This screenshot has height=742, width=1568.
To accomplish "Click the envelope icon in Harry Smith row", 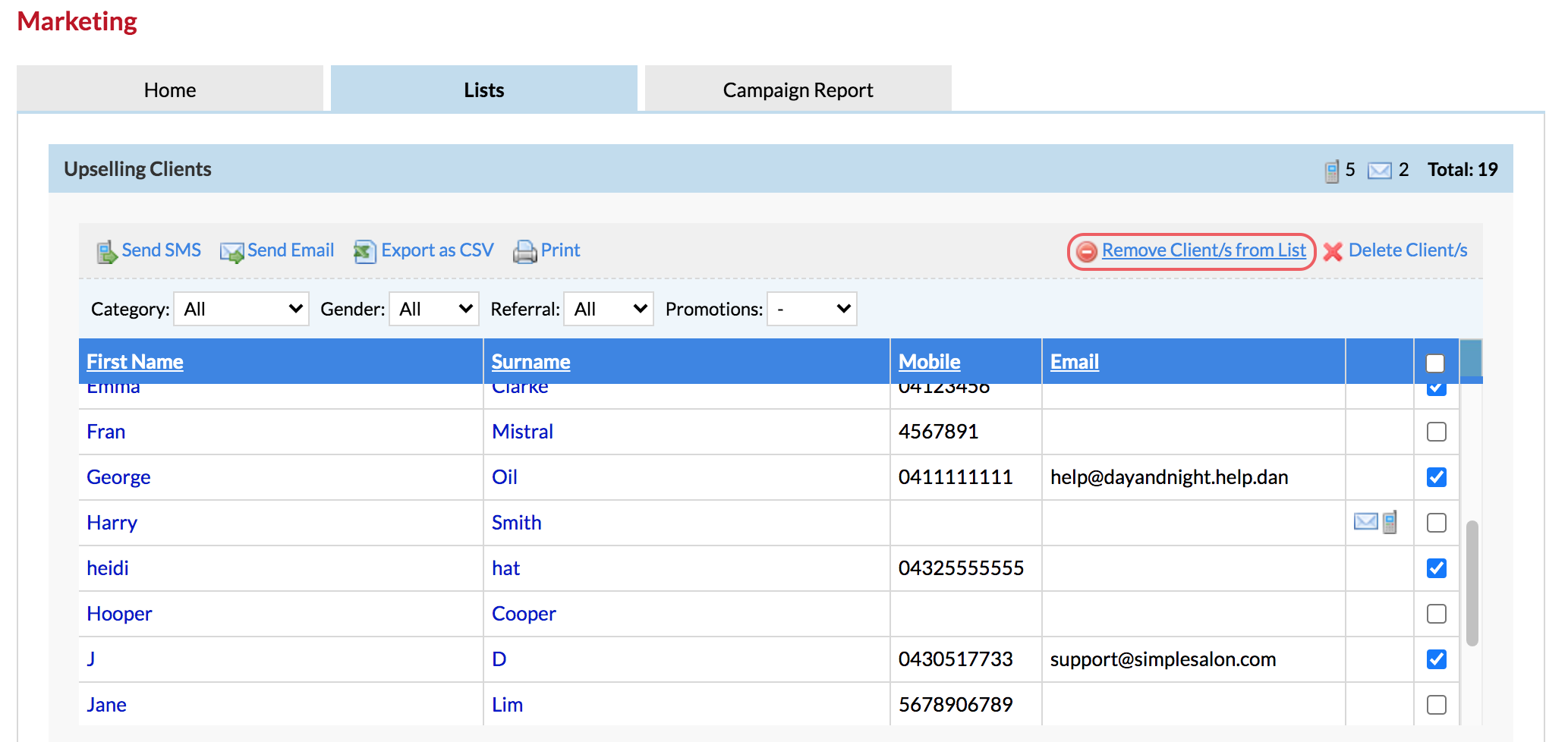I will point(1365,522).
